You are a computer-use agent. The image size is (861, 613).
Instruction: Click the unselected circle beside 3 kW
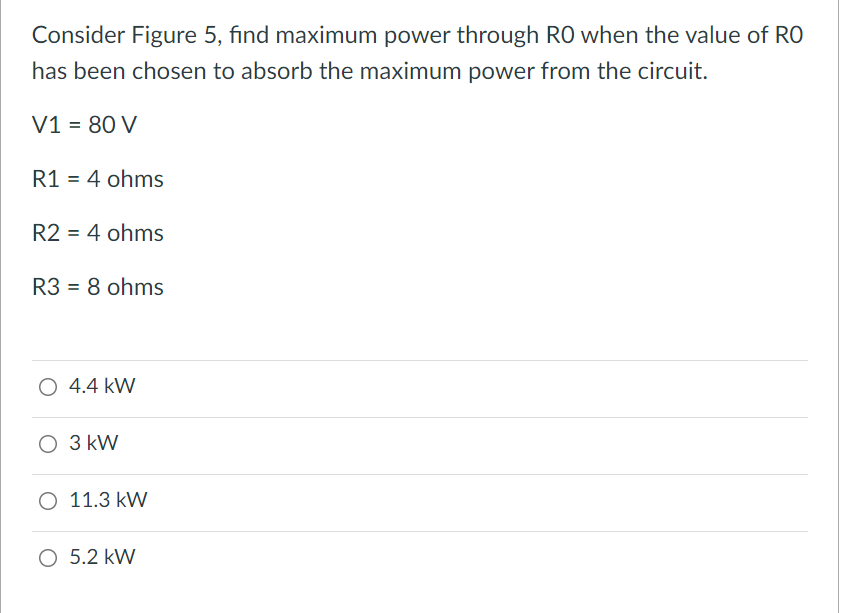[47, 444]
